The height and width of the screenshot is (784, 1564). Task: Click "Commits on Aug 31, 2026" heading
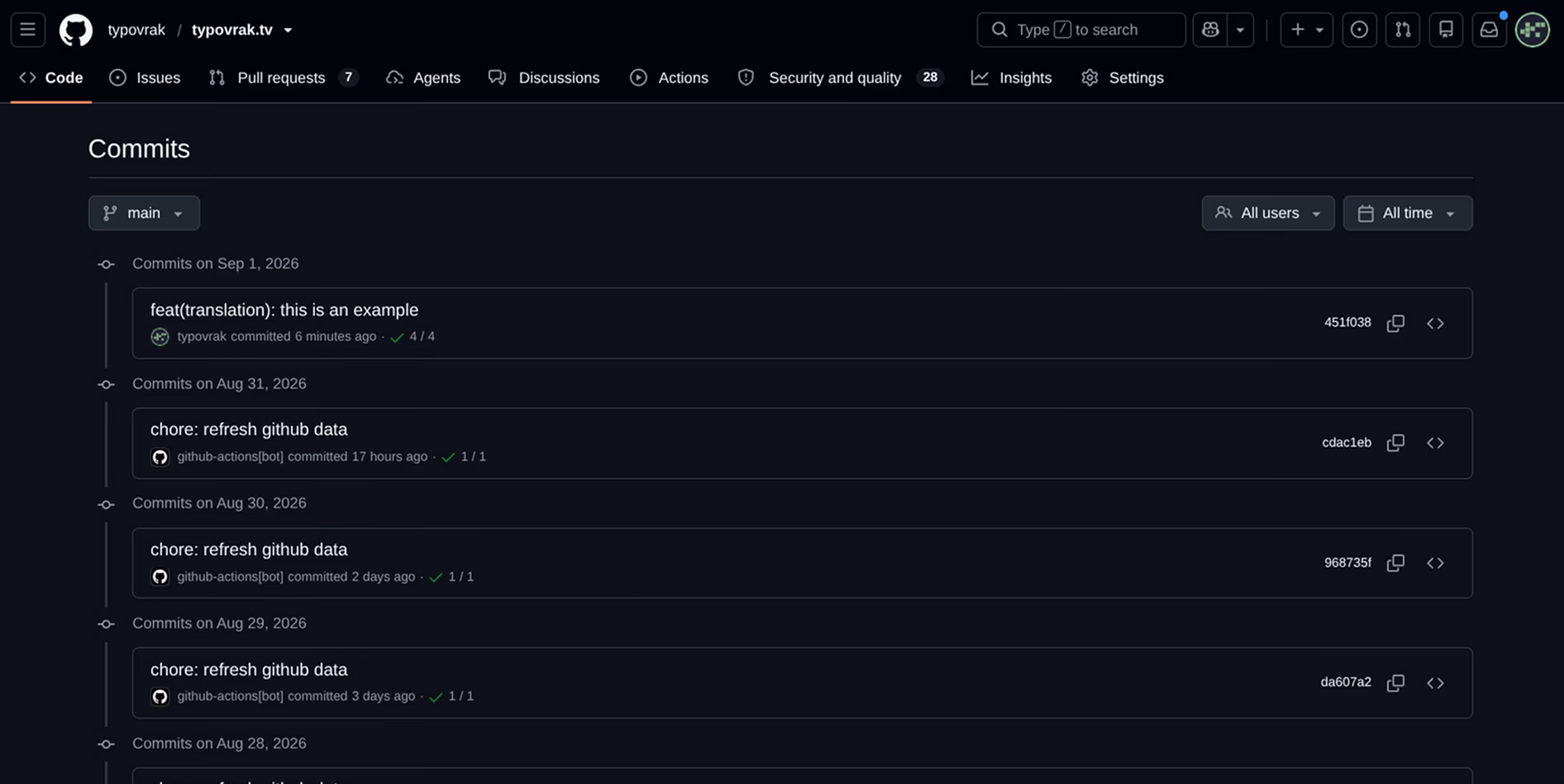[x=219, y=384]
